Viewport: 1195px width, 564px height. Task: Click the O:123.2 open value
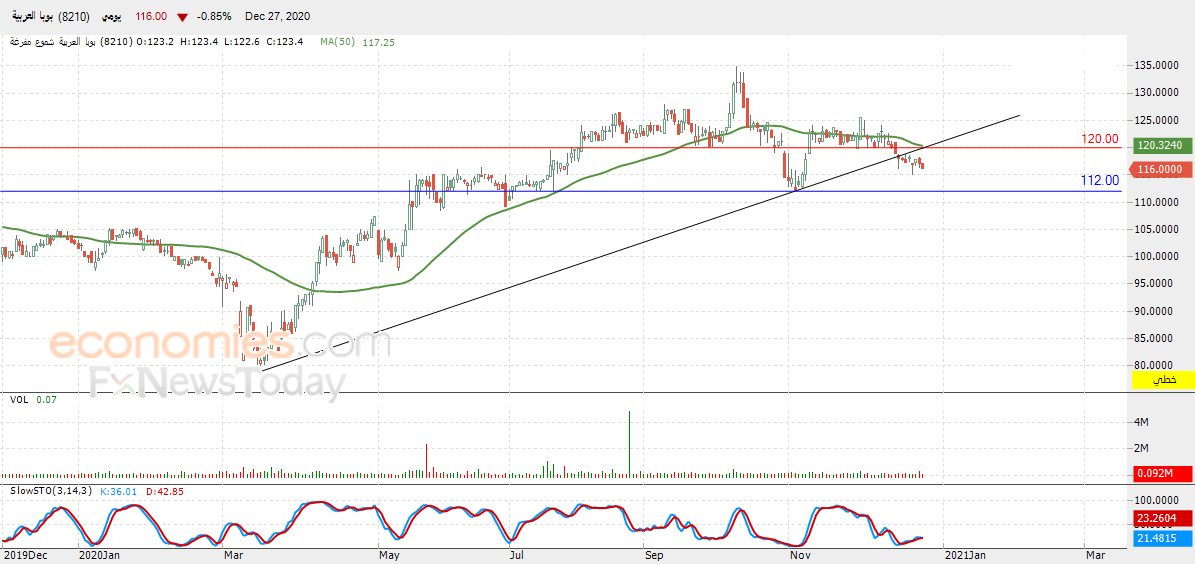pos(155,42)
